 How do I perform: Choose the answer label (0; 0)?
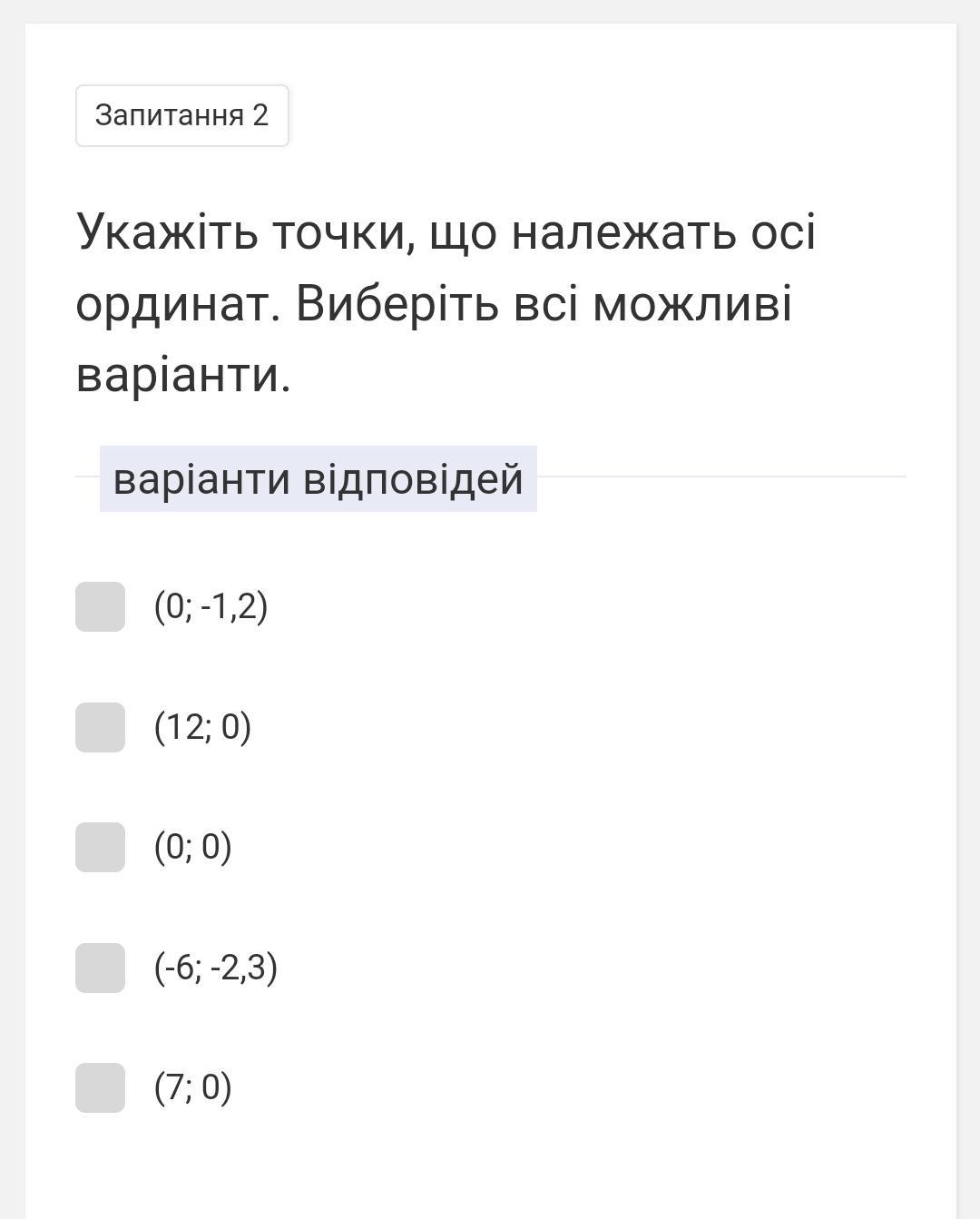(192, 847)
